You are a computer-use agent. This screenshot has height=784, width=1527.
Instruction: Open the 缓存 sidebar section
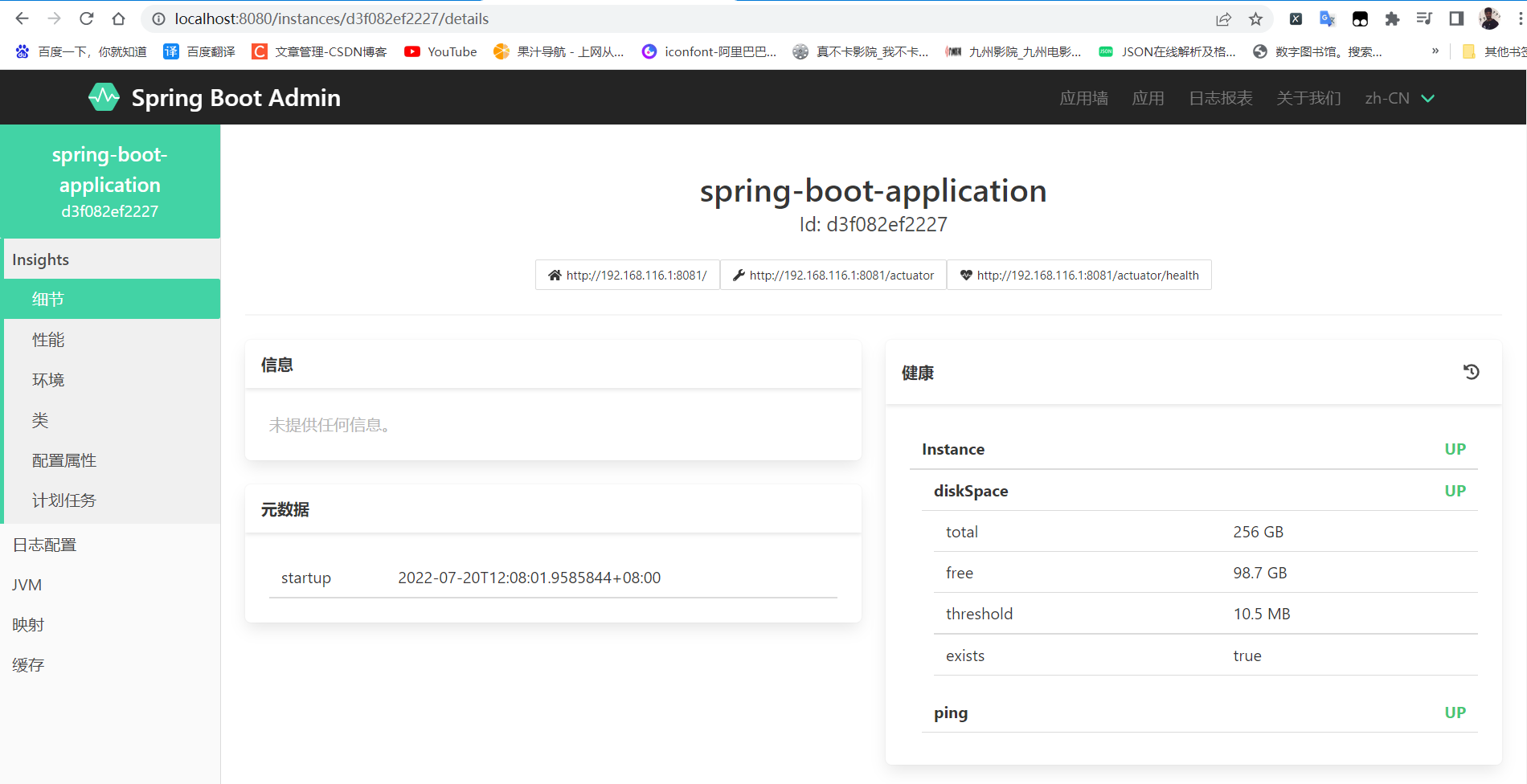click(x=110, y=665)
